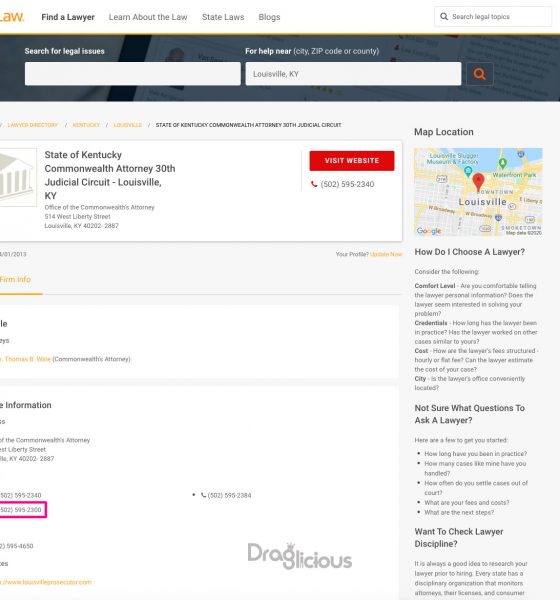The height and width of the screenshot is (600, 560).
Task: Click the Kentucky breadcrumb link
Action: pos(86,125)
